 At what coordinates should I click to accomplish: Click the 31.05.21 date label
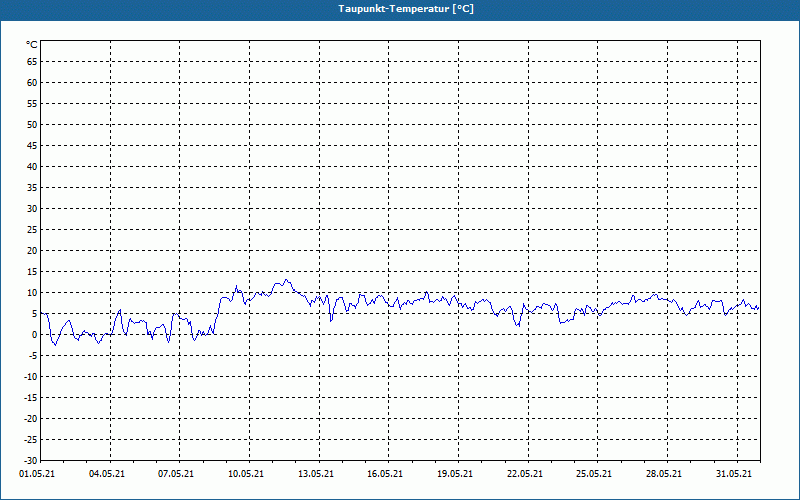[734, 474]
